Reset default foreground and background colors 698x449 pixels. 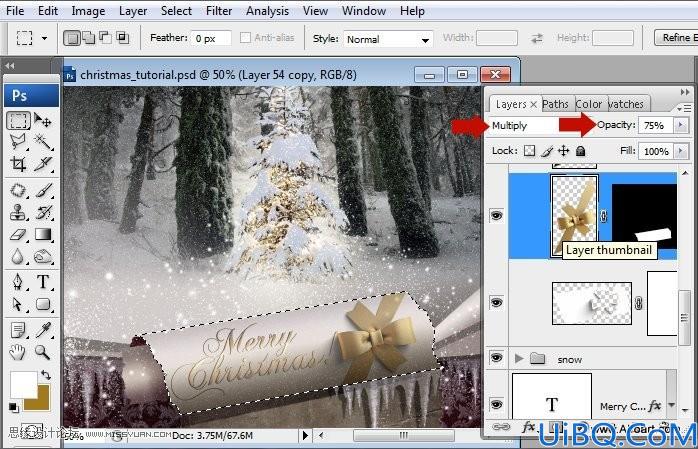(13, 407)
